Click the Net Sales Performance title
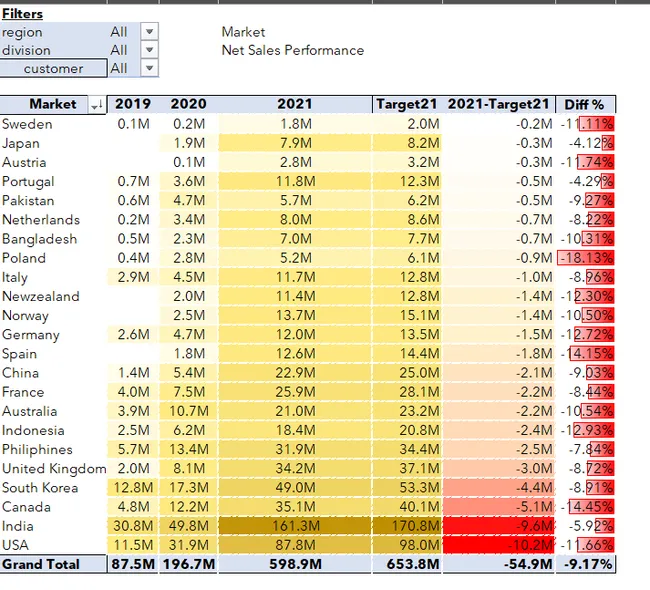Viewport: 650px width, 590px height. pyautogui.click(x=293, y=50)
